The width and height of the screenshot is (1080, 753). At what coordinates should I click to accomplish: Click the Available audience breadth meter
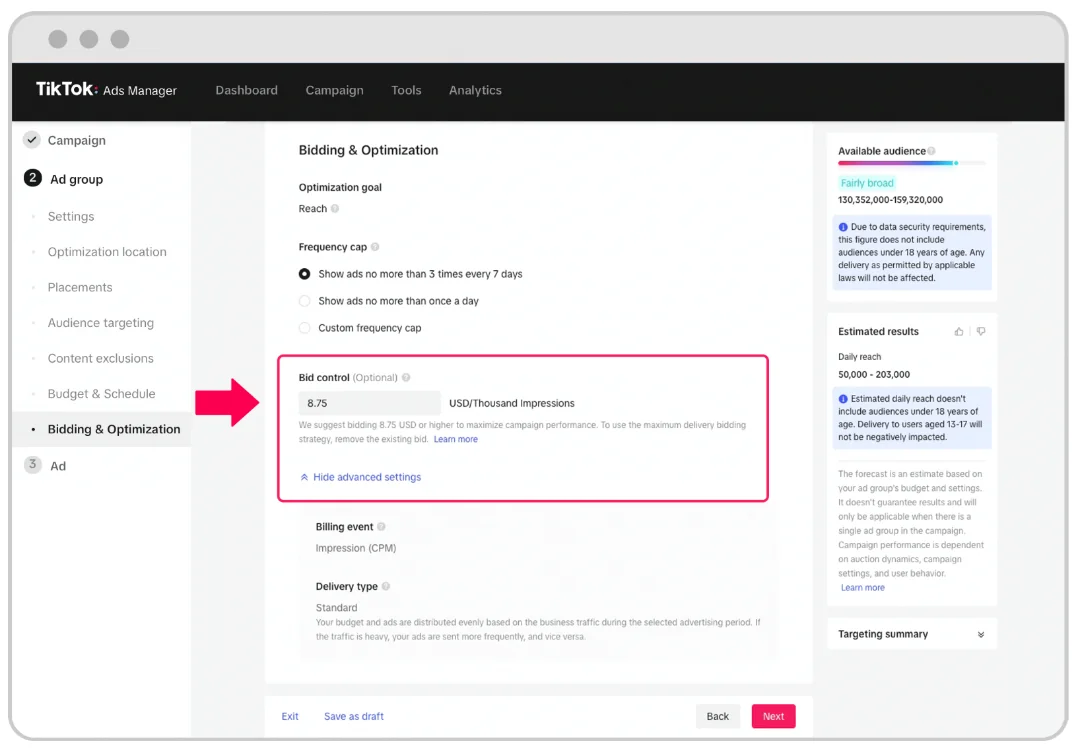click(x=911, y=163)
